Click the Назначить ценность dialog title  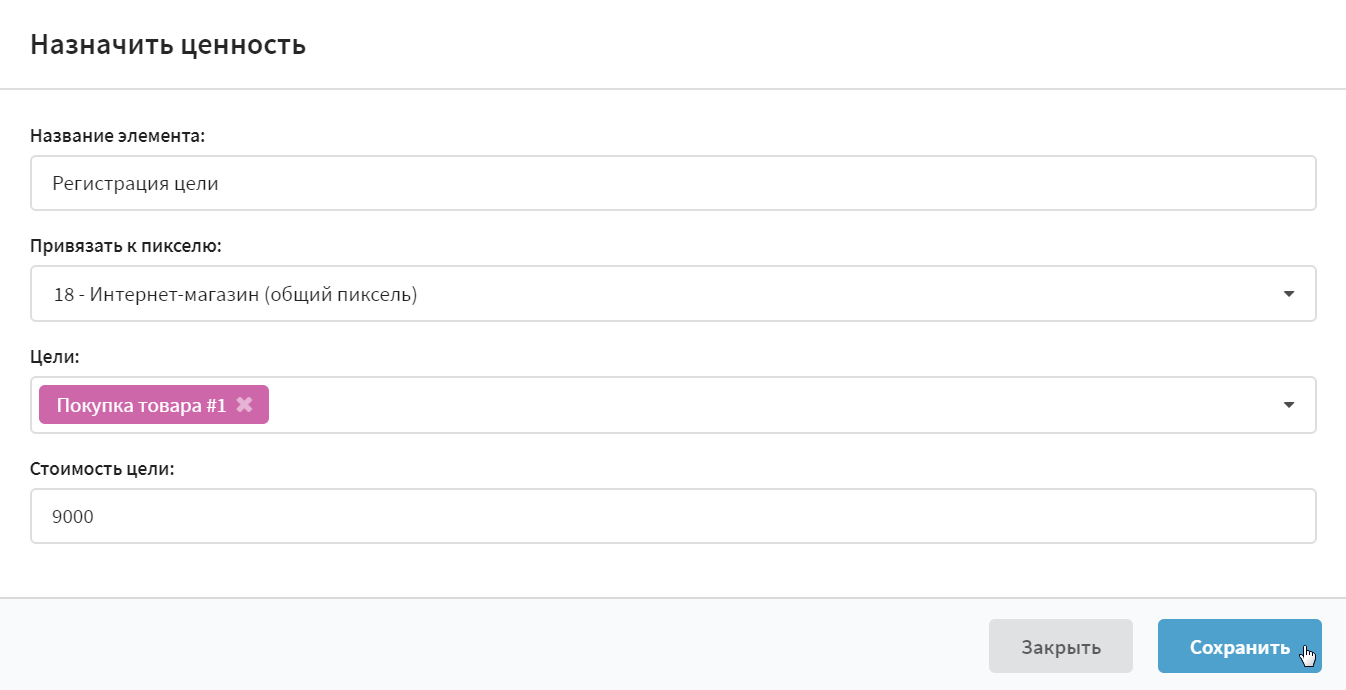[168, 45]
